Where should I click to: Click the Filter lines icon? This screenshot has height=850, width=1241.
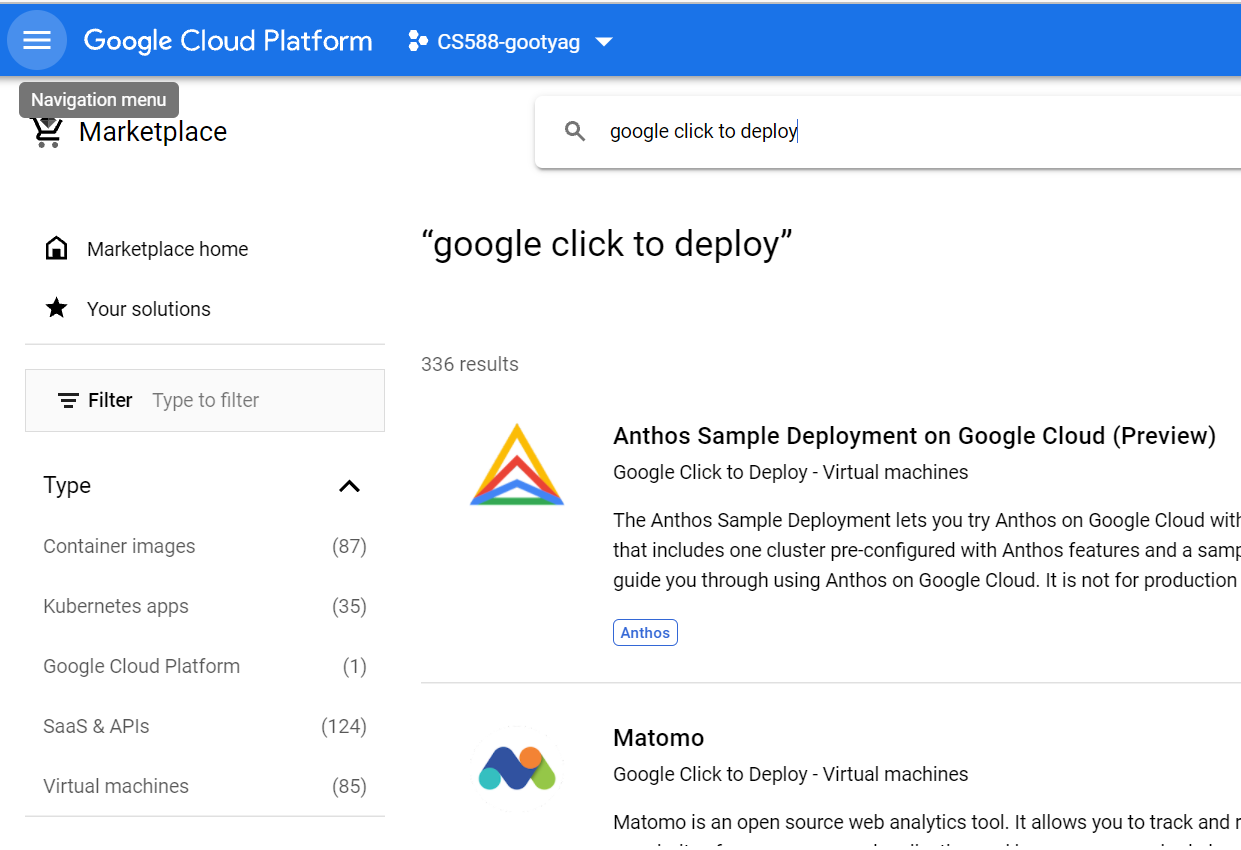(69, 400)
